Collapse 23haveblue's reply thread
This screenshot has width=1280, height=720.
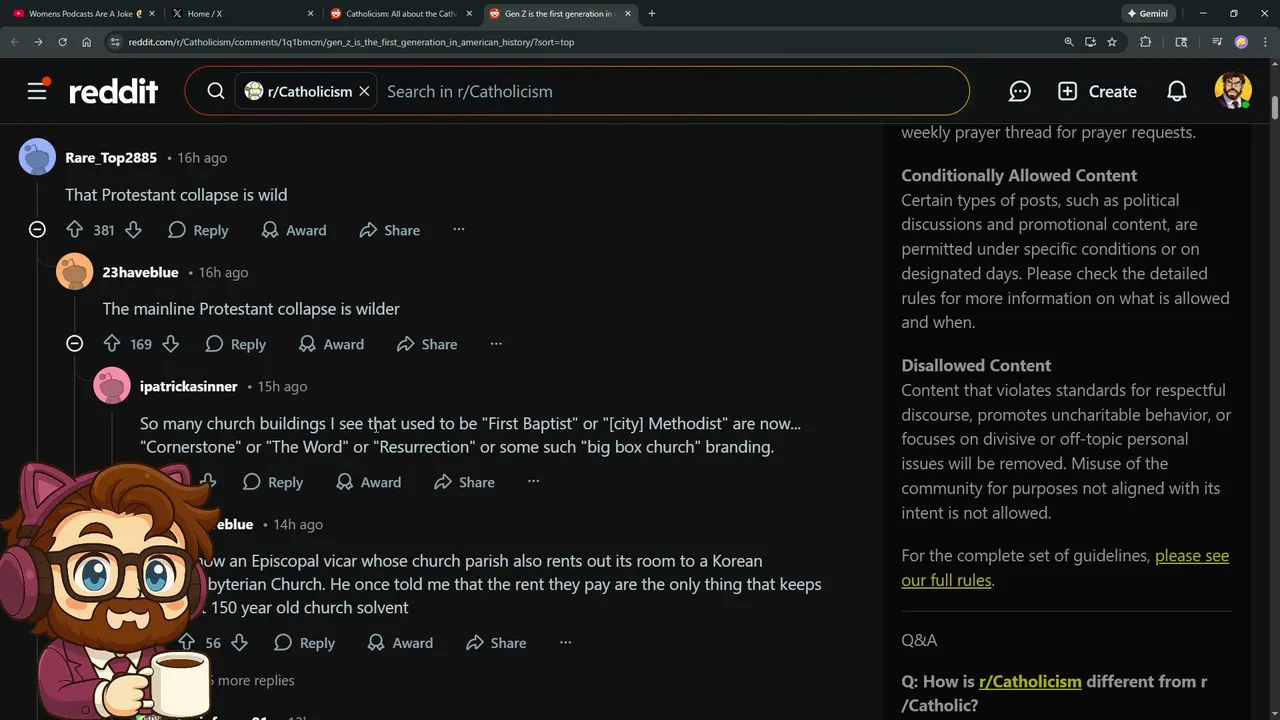click(x=74, y=344)
